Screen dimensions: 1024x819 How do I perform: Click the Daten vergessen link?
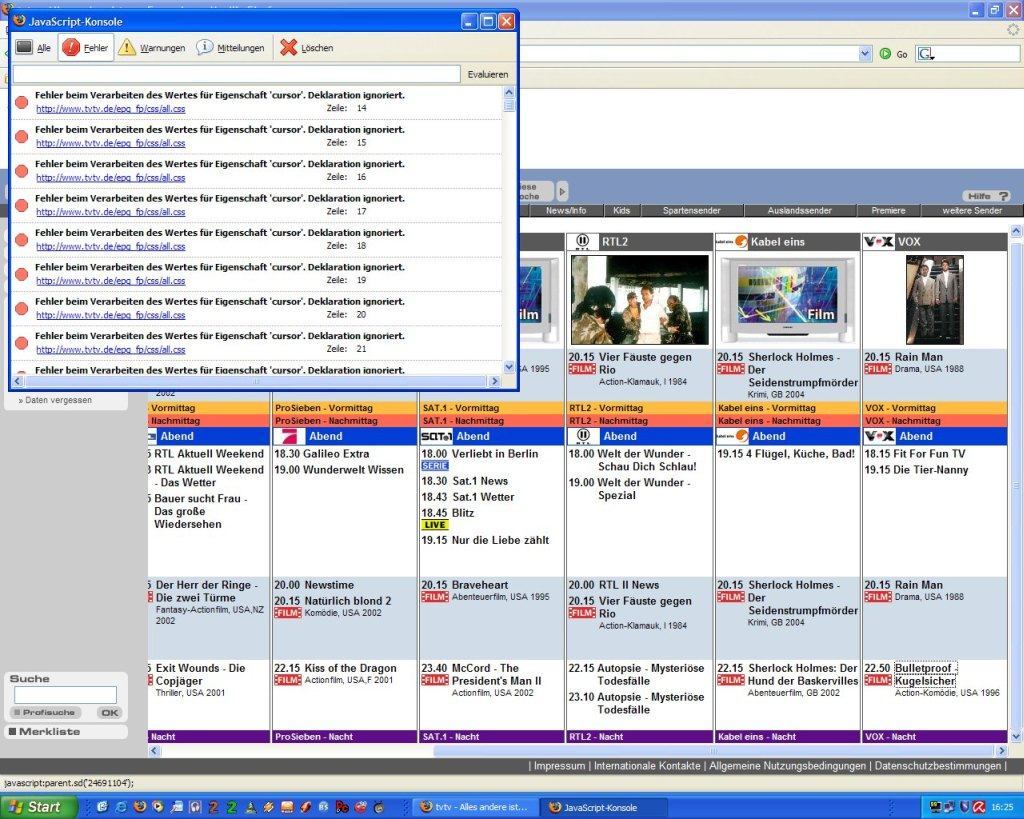coord(56,400)
